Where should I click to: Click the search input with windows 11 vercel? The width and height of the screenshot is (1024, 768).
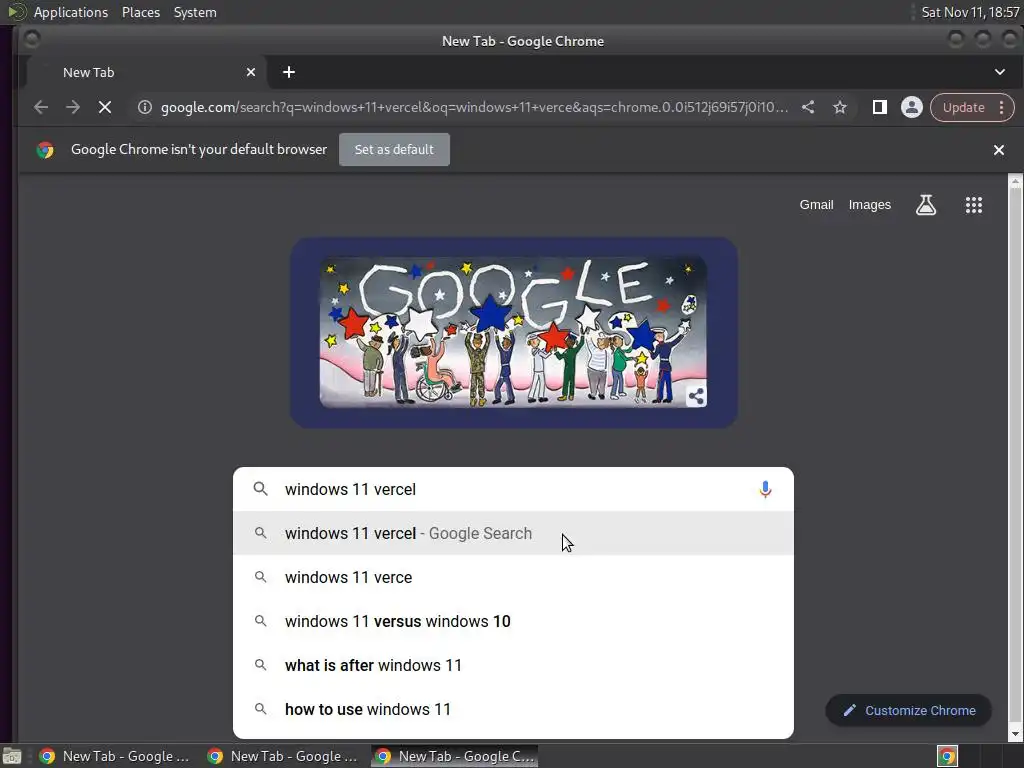click(x=513, y=489)
